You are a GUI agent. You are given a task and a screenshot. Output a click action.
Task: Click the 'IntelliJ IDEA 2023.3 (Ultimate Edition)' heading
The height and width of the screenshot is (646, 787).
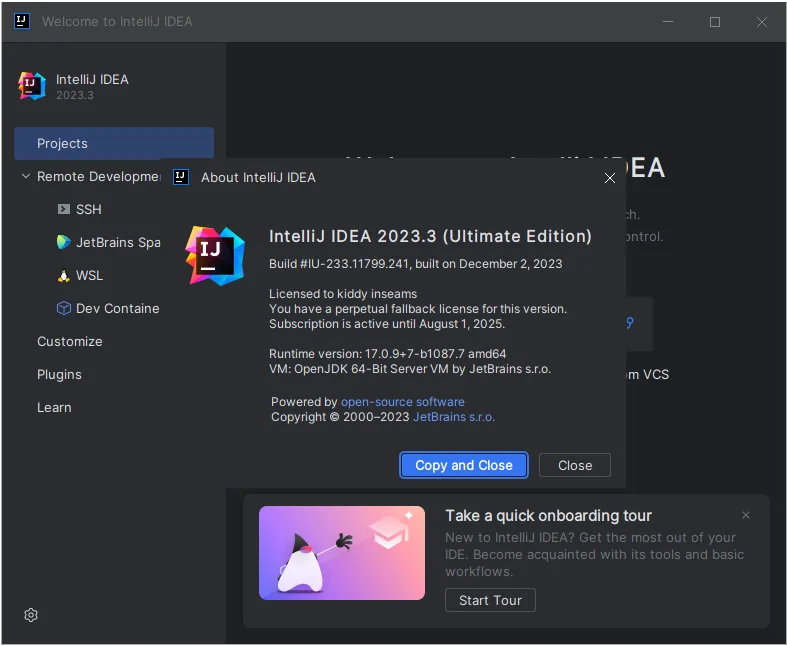point(430,236)
